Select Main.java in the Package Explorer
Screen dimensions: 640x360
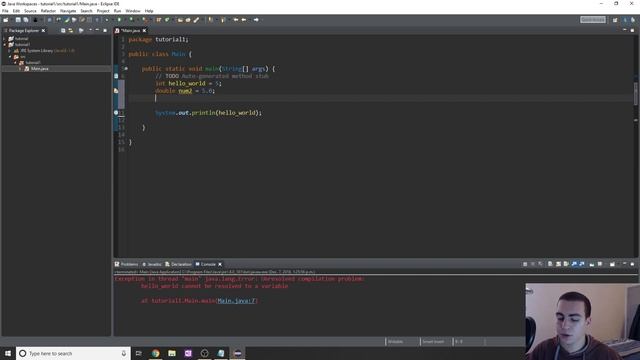(40, 69)
